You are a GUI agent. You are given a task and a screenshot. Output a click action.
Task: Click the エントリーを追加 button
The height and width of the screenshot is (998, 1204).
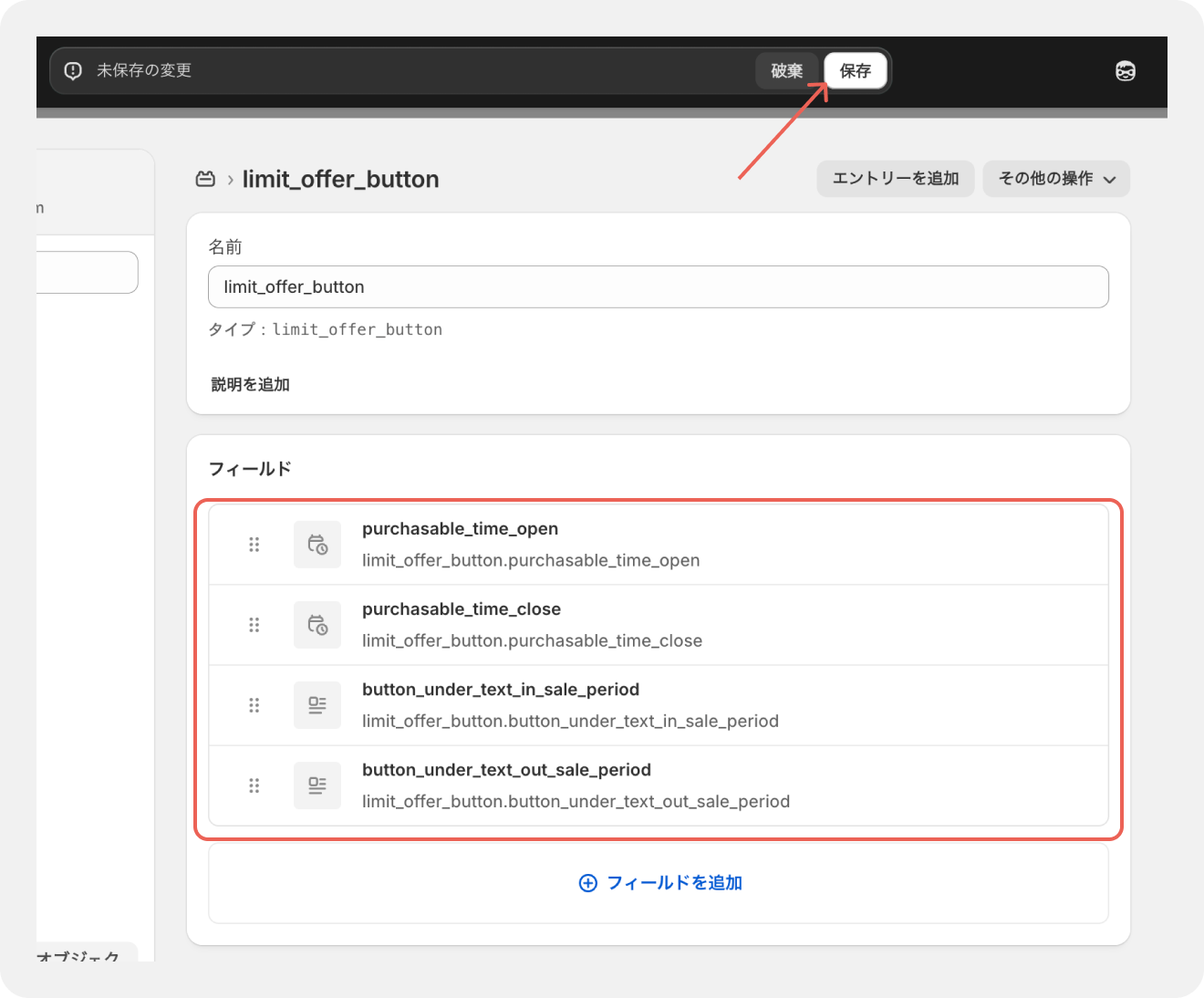pyautogui.click(x=895, y=179)
